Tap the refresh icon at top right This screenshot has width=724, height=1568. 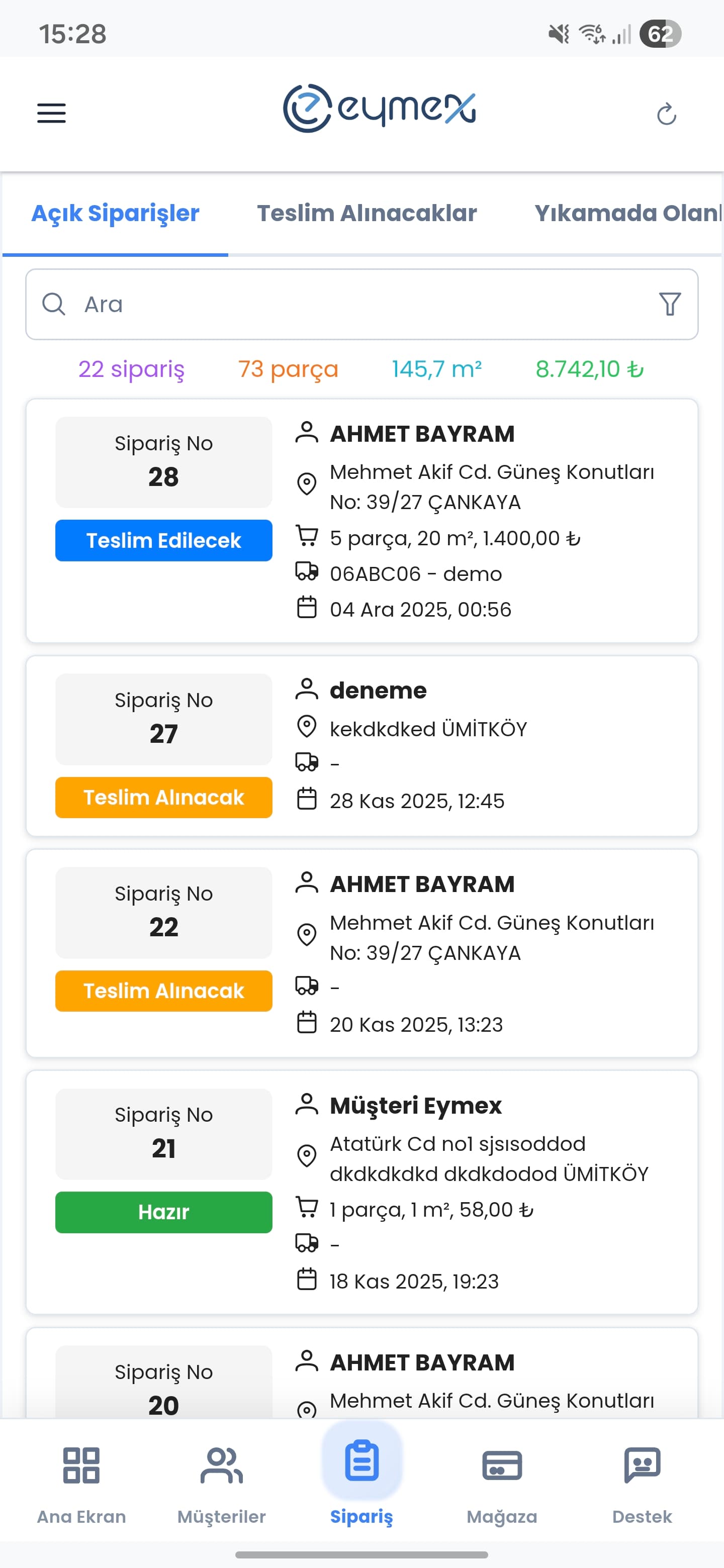[x=667, y=114]
